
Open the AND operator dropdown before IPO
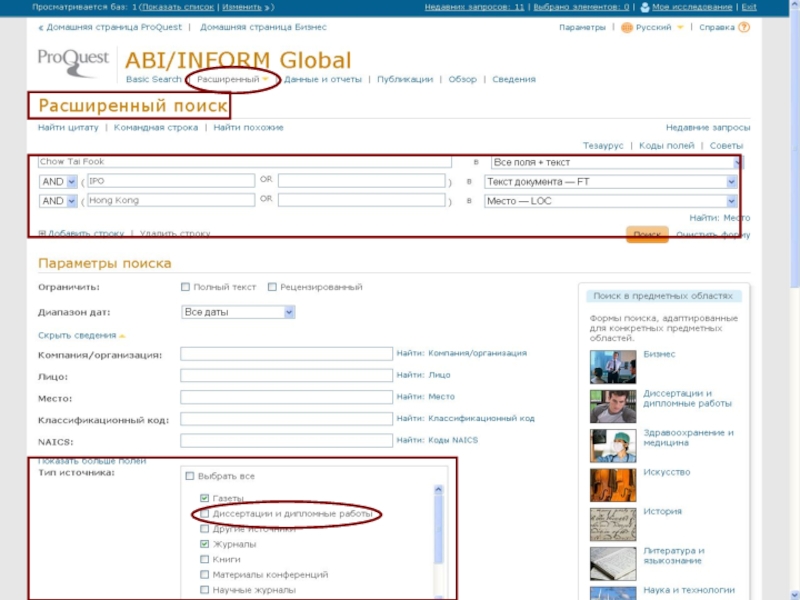58,182
